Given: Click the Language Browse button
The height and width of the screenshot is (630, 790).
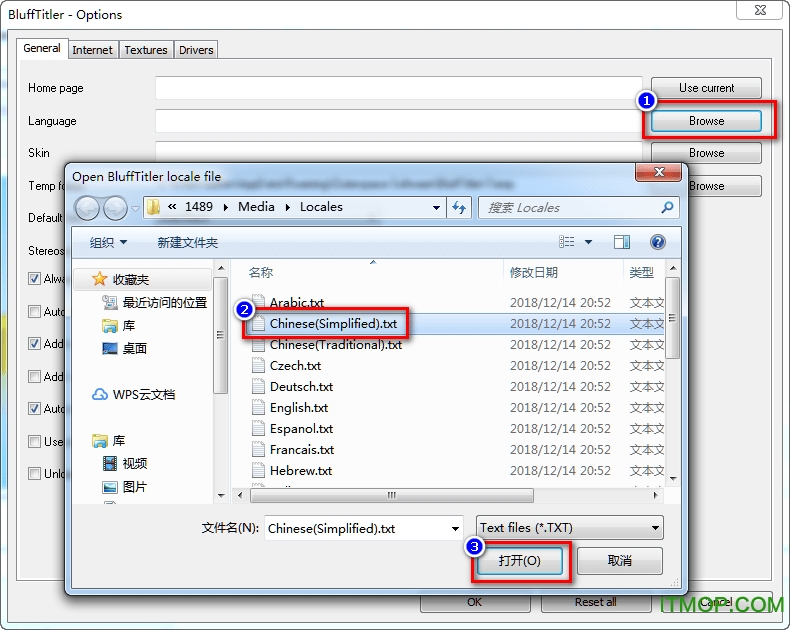Looking at the screenshot, I should 706,121.
